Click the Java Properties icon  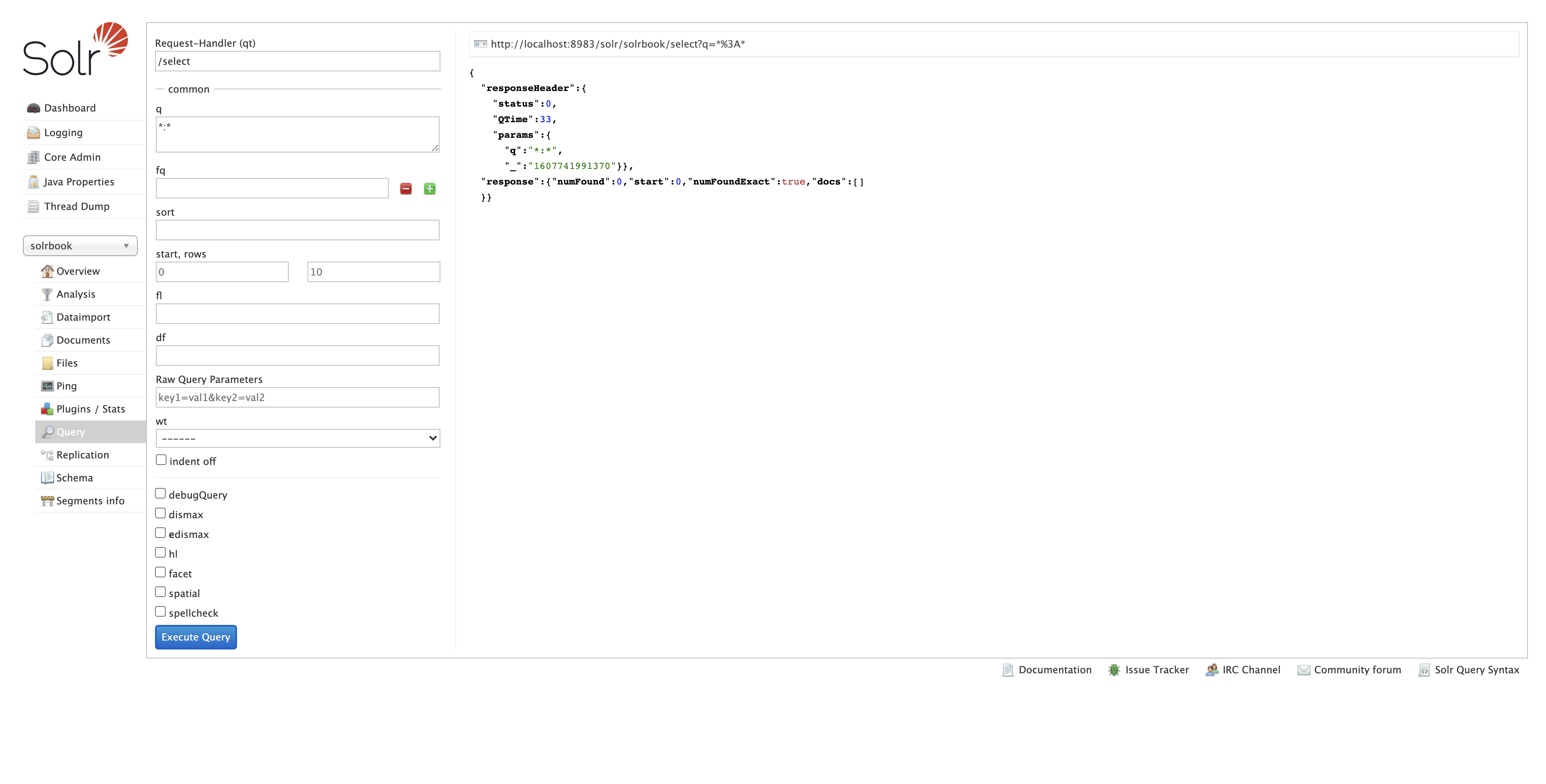(34, 182)
